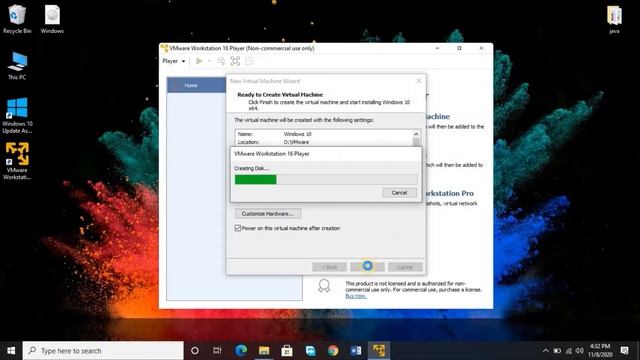Toggle Power on this virtual machine after creation
This screenshot has width=640, height=360.
(287, 228)
